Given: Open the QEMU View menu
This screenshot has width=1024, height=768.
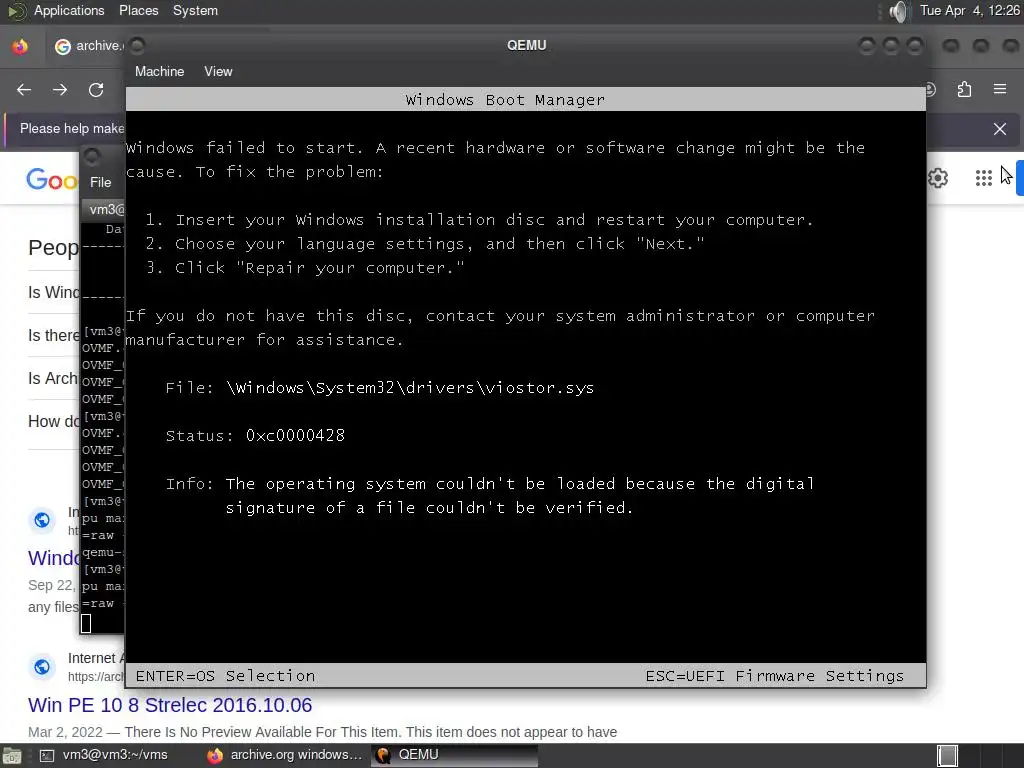Looking at the screenshot, I should point(218,71).
